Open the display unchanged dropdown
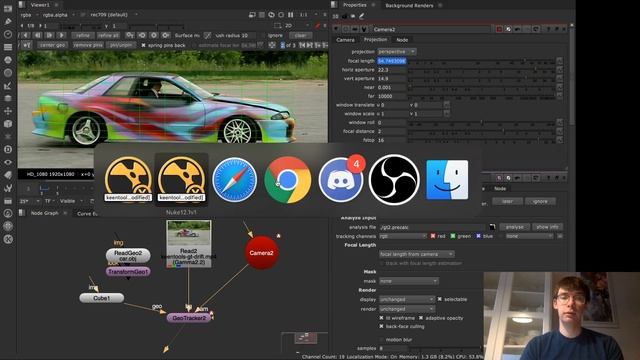 pos(407,299)
